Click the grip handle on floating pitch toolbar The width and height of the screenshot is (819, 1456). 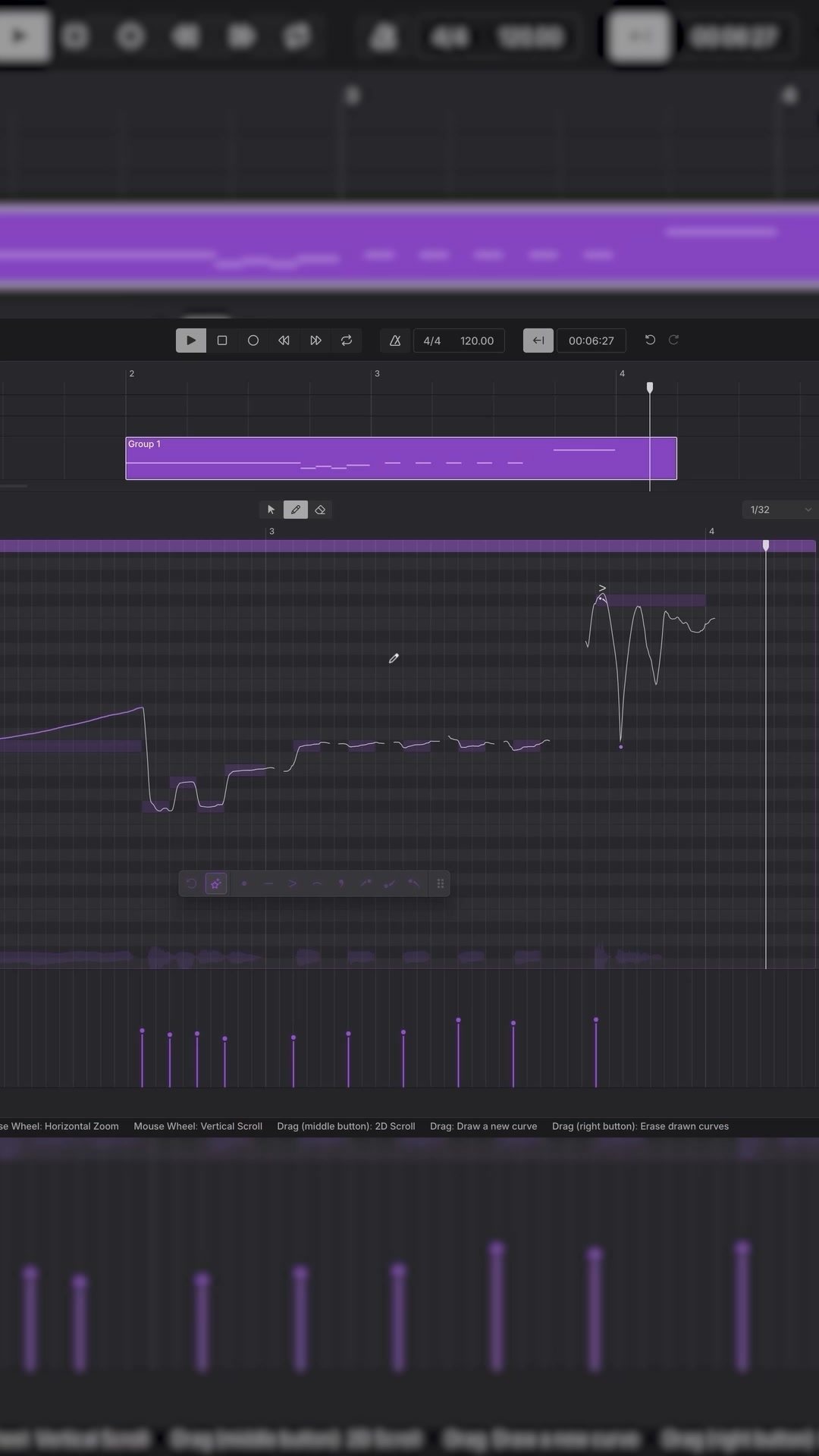pos(440,883)
